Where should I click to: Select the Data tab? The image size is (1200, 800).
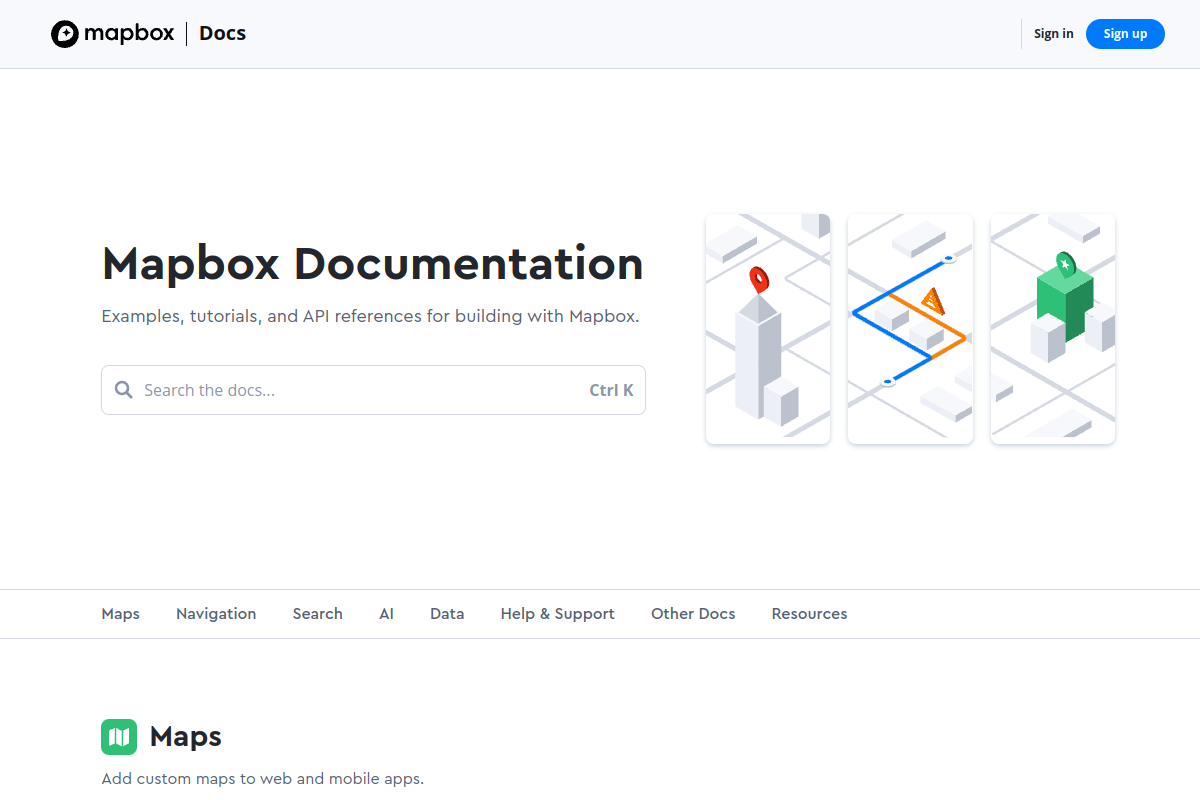447,614
